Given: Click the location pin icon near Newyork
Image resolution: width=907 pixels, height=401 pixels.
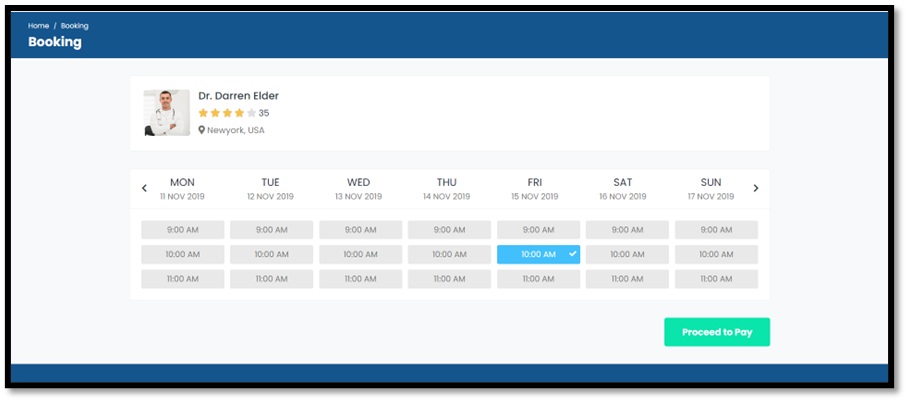Looking at the screenshot, I should tap(201, 130).
